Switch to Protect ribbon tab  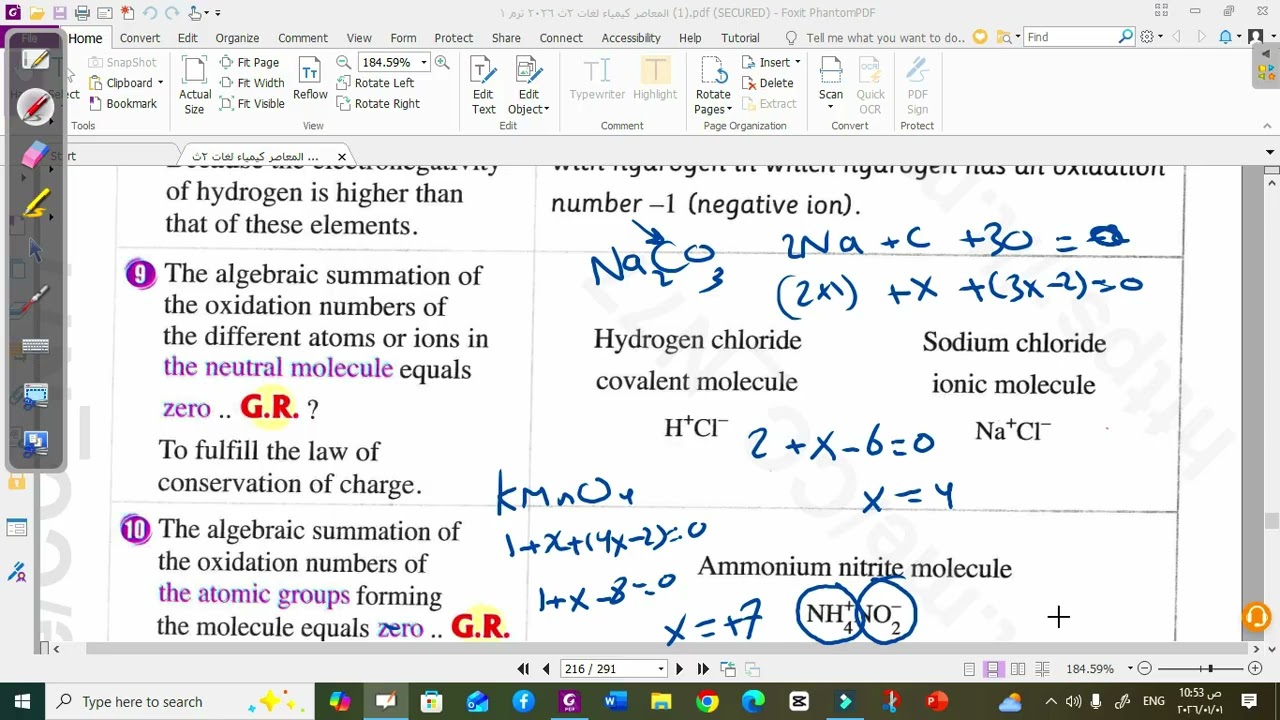click(454, 38)
